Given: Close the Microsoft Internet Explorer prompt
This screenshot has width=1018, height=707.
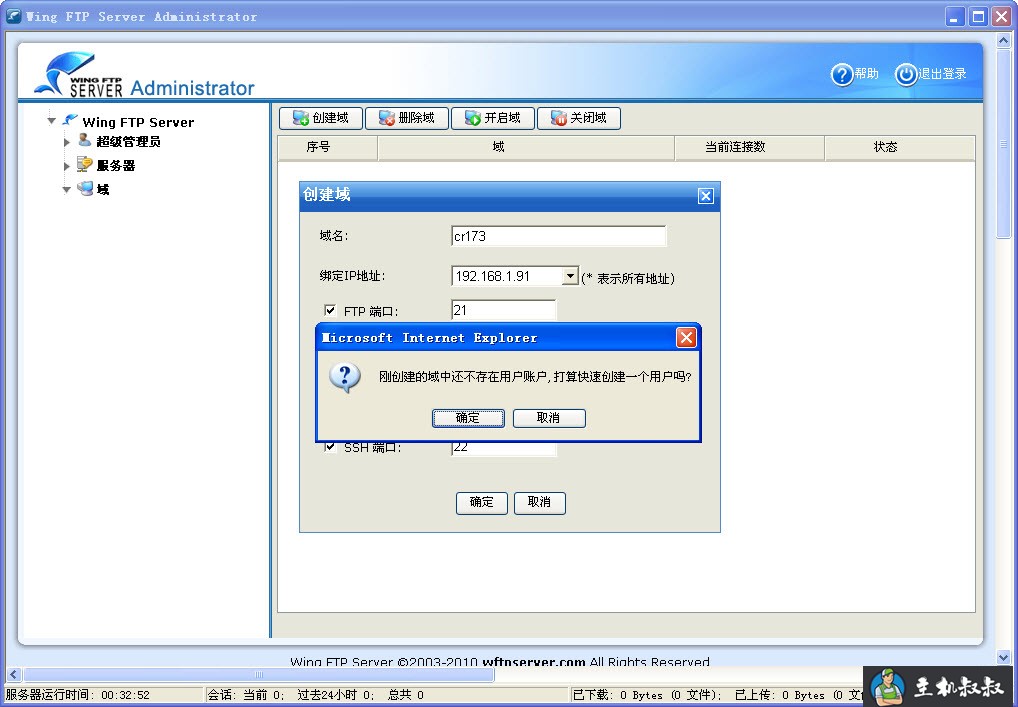Looking at the screenshot, I should tap(686, 338).
